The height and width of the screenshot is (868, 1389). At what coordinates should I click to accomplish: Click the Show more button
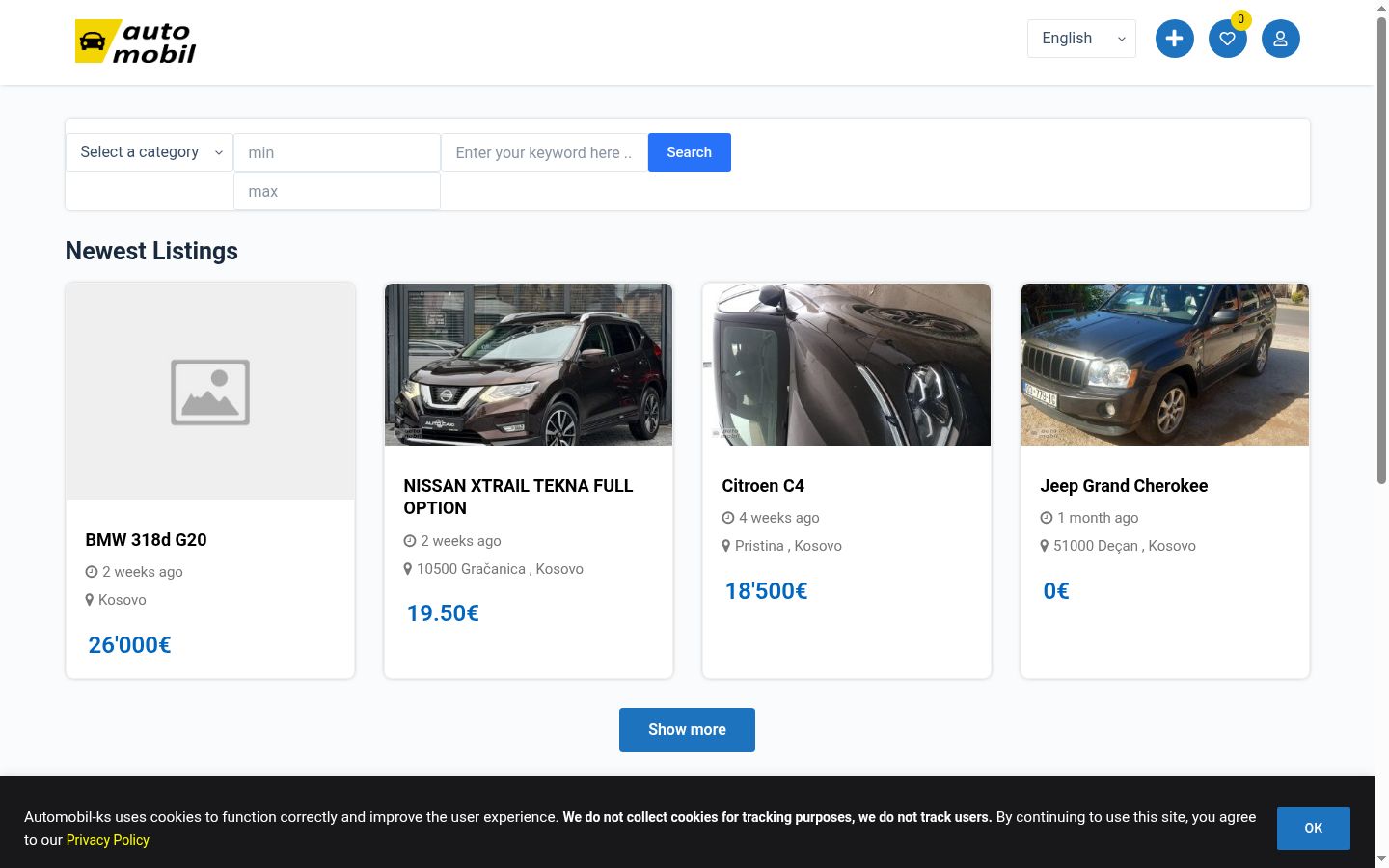(687, 730)
